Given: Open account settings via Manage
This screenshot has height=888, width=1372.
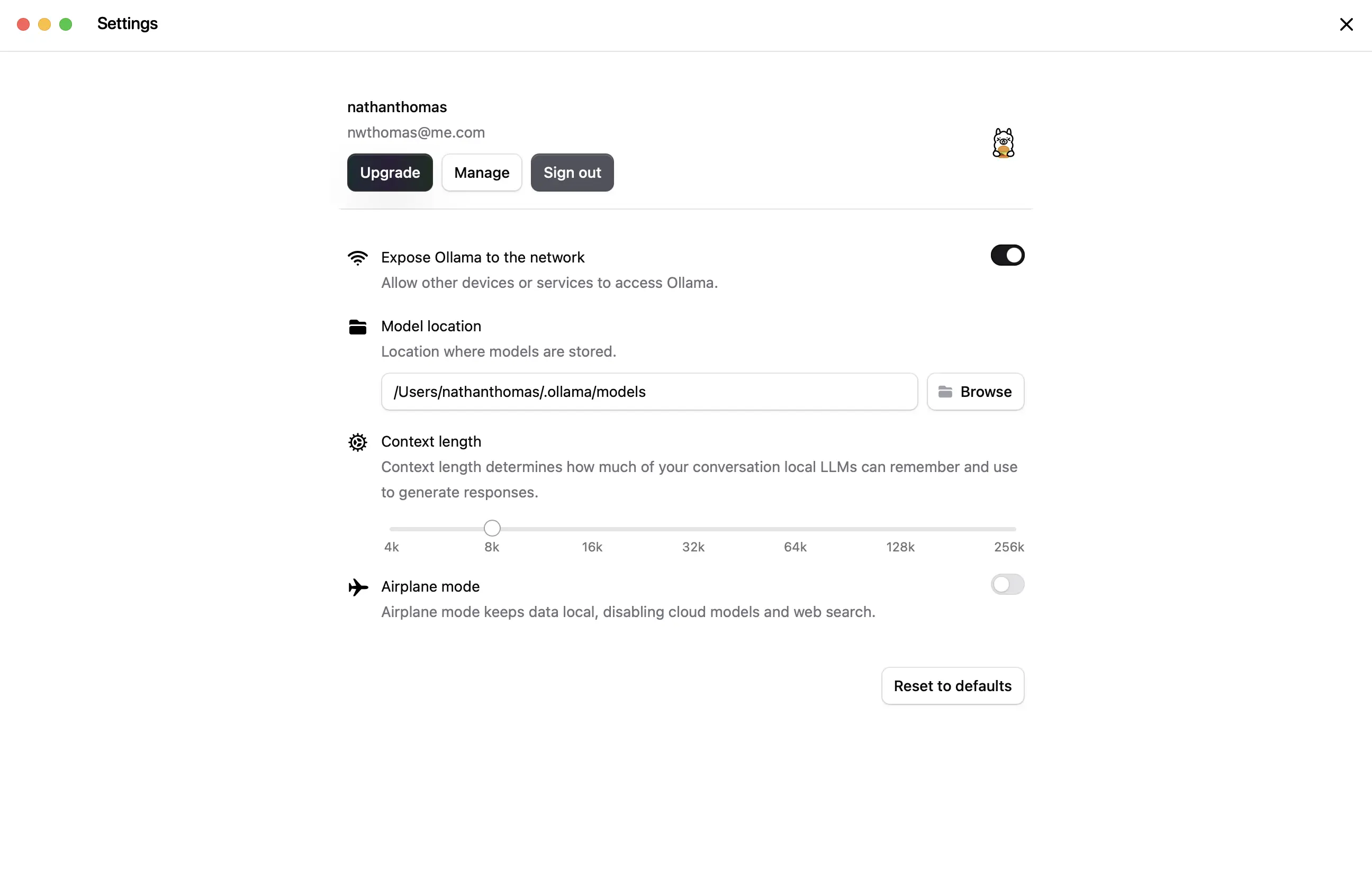Looking at the screenshot, I should (x=481, y=173).
